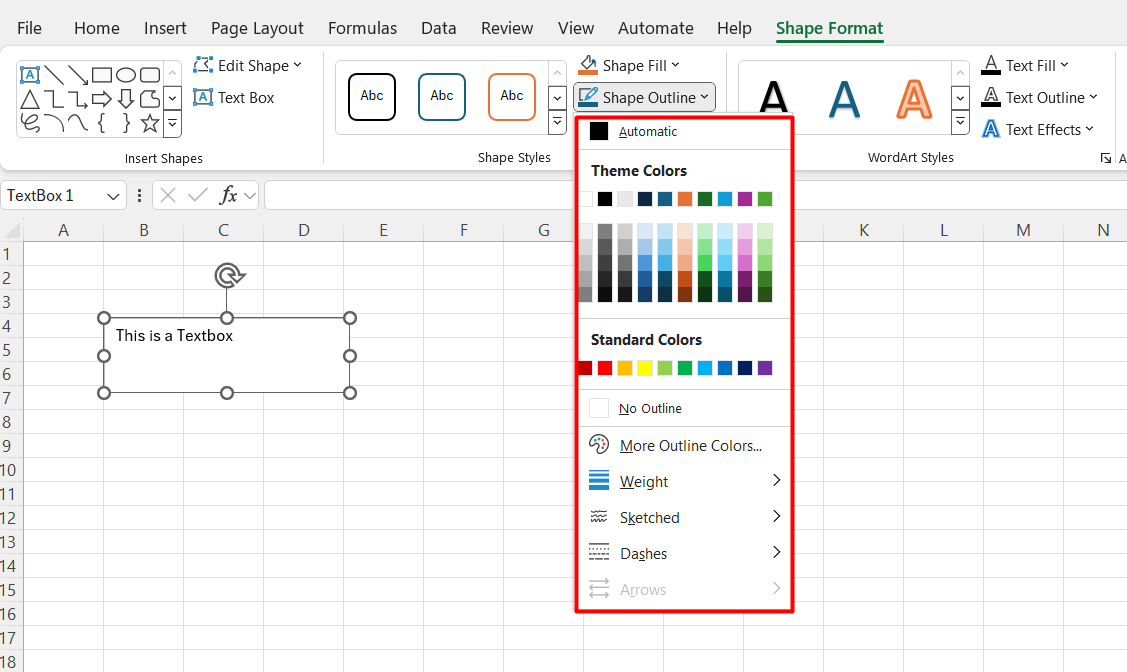Pick the standard yellow color swatch
Screen dimensions: 1127x672
[x=645, y=368]
